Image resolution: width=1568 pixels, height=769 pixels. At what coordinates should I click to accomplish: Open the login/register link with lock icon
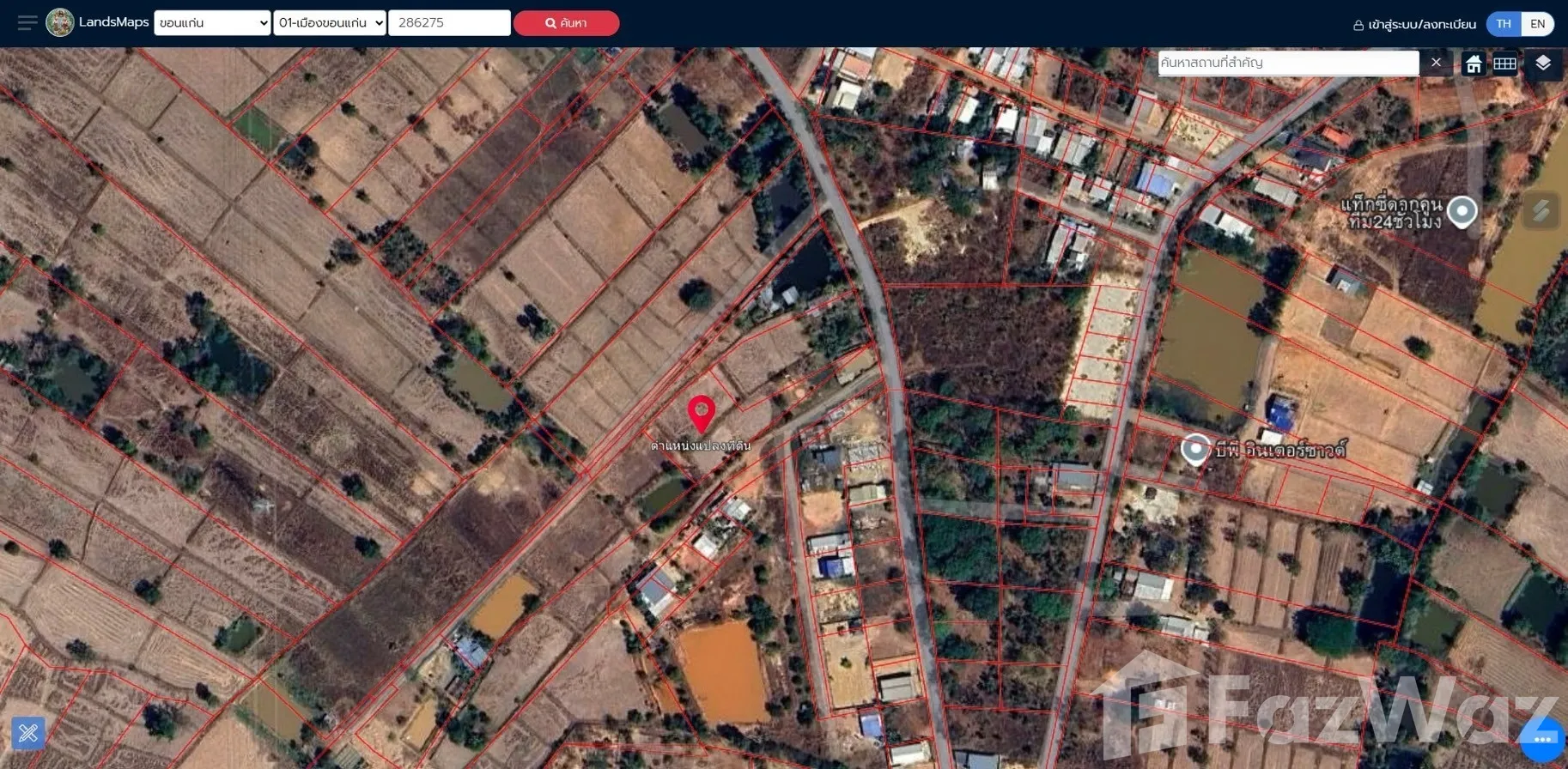click(x=1413, y=24)
